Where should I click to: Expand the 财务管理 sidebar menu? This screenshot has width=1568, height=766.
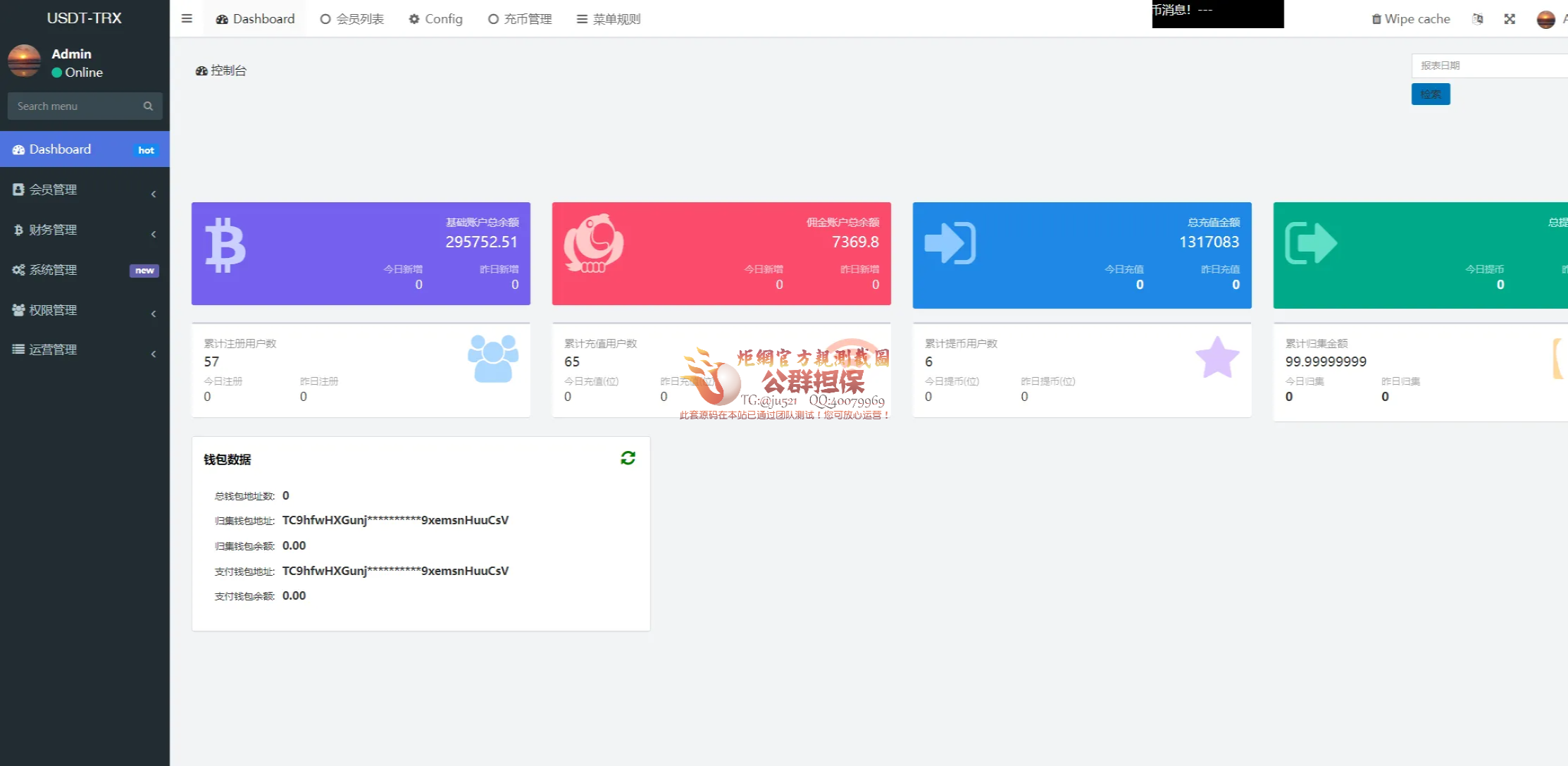coord(84,230)
